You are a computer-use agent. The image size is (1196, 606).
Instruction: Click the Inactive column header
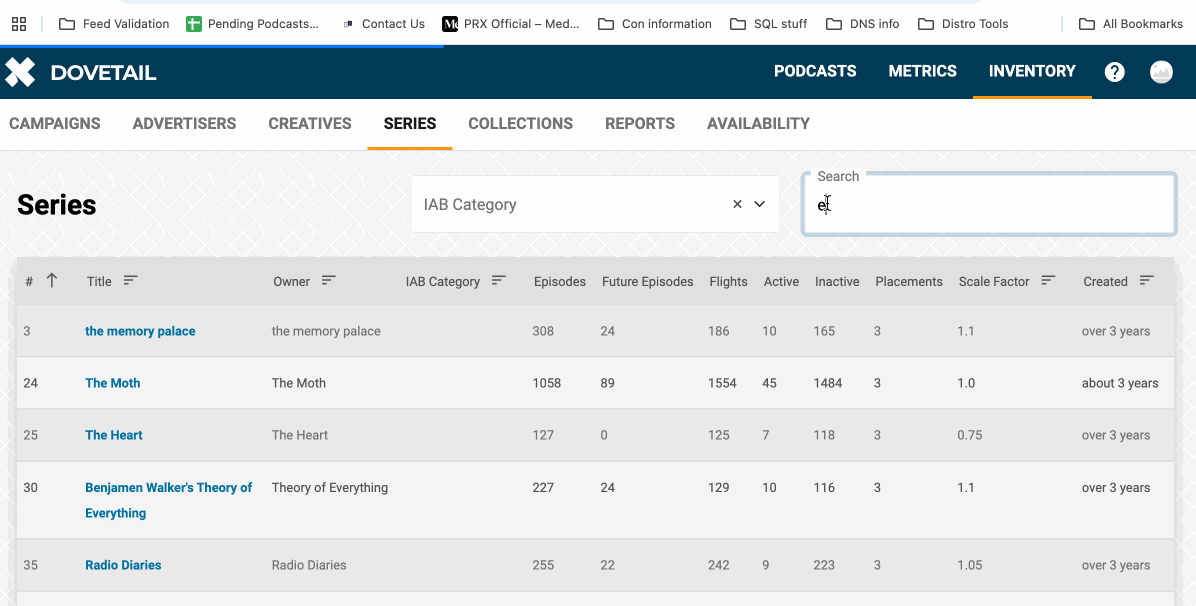pos(837,282)
